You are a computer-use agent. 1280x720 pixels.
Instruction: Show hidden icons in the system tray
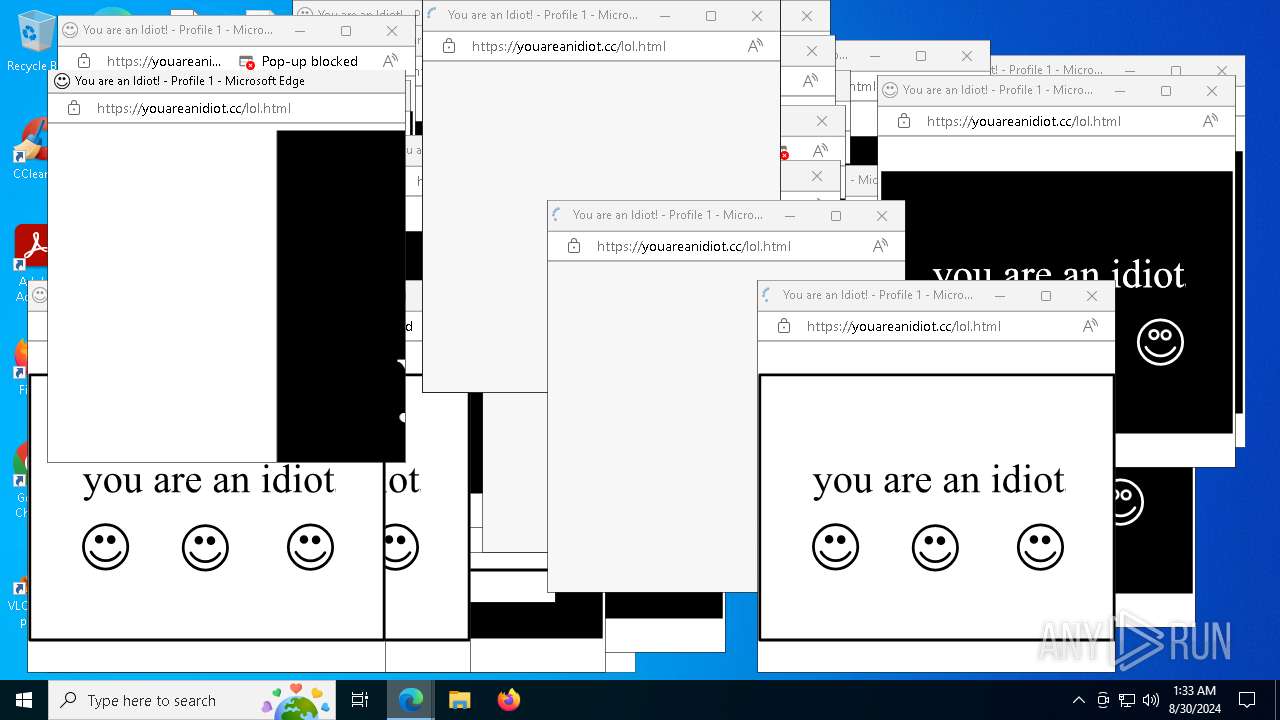[x=1078, y=700]
